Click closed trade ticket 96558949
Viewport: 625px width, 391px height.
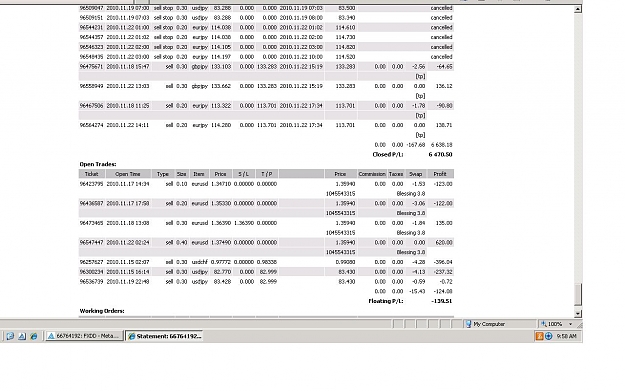pyautogui.click(x=92, y=86)
